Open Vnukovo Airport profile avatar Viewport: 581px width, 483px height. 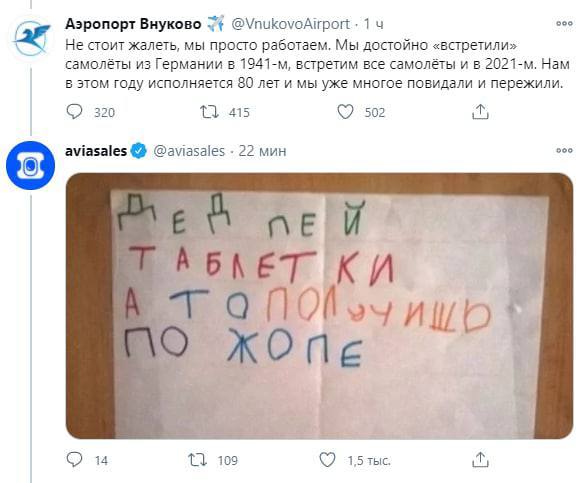click(31, 39)
